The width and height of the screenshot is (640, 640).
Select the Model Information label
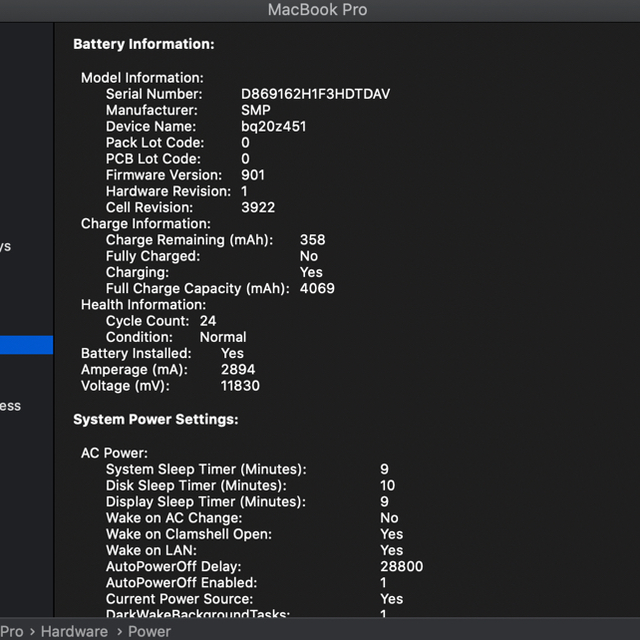click(x=142, y=78)
